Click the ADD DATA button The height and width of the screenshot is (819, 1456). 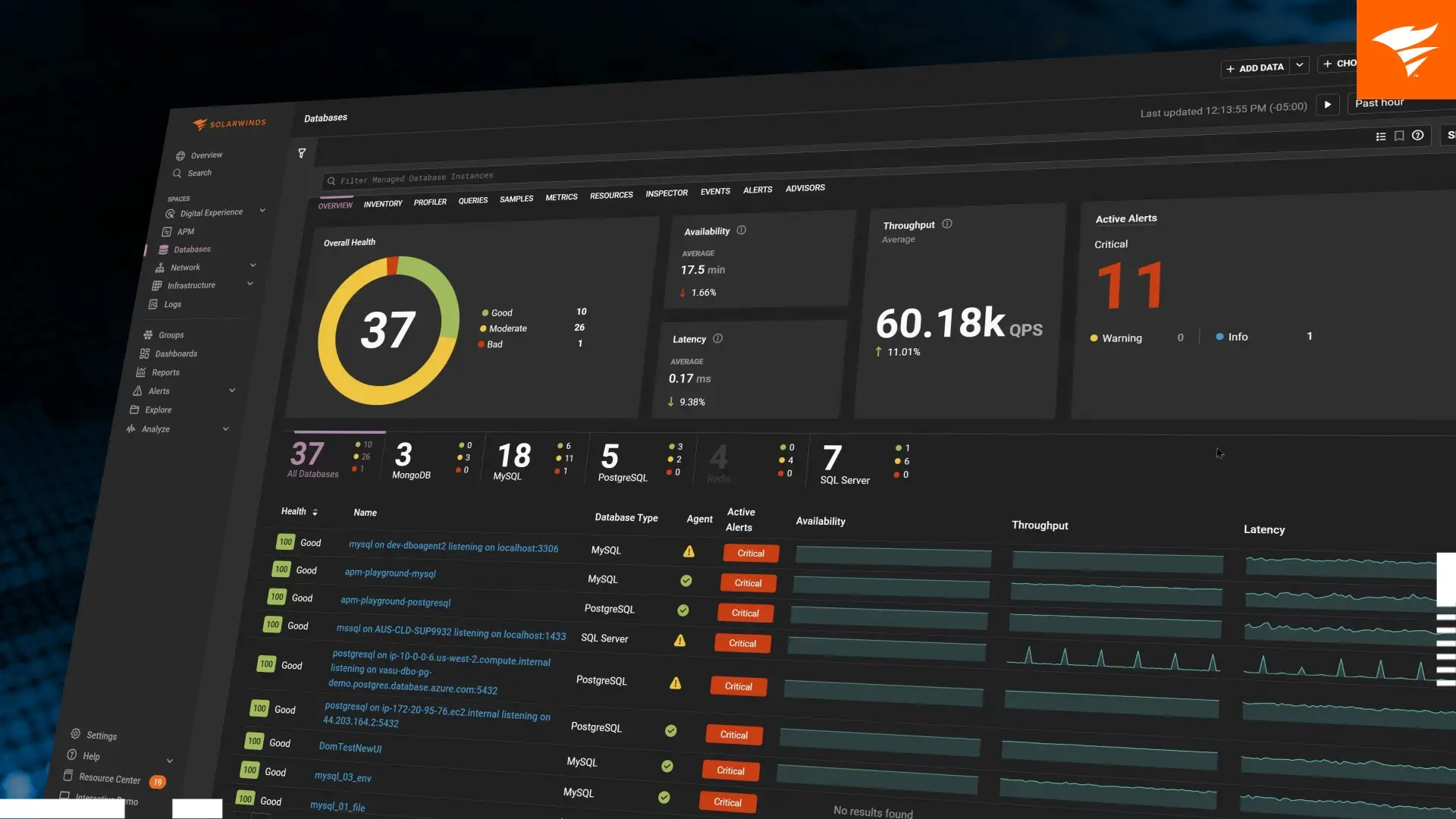point(1256,67)
